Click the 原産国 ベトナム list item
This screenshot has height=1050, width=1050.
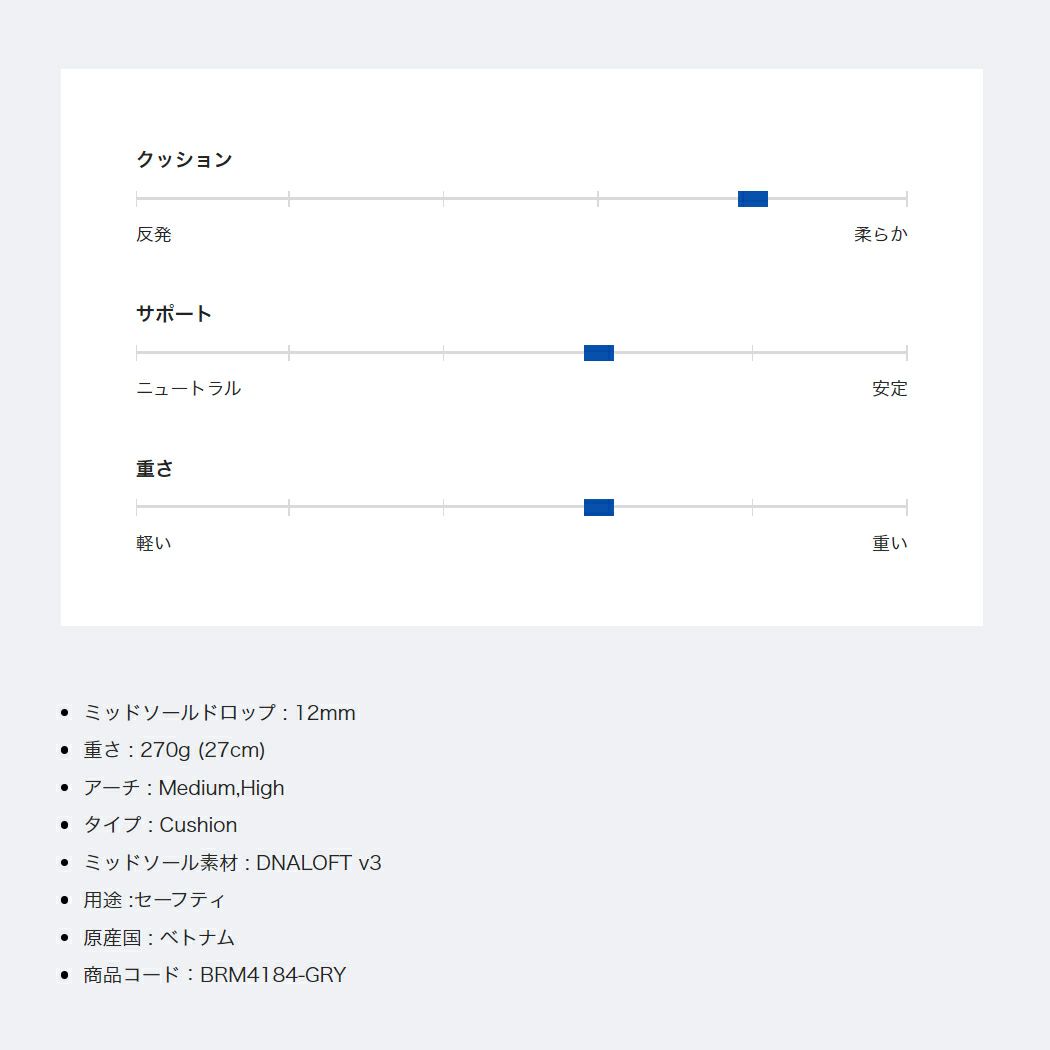click(x=159, y=938)
